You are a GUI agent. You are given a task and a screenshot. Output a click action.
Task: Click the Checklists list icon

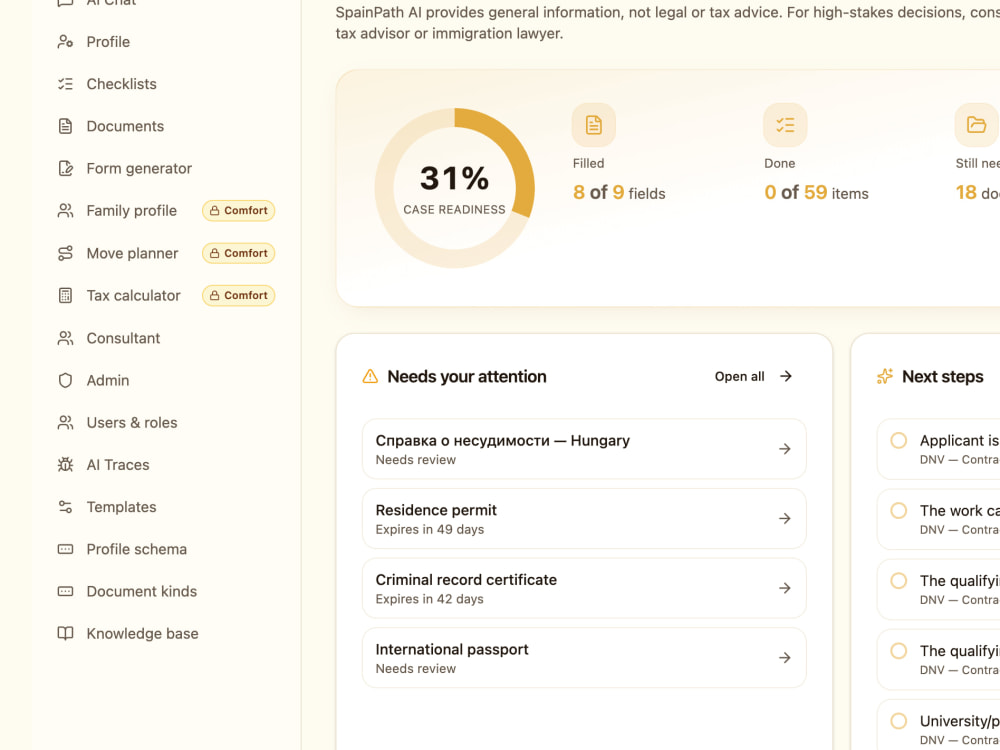pyautogui.click(x=65, y=84)
